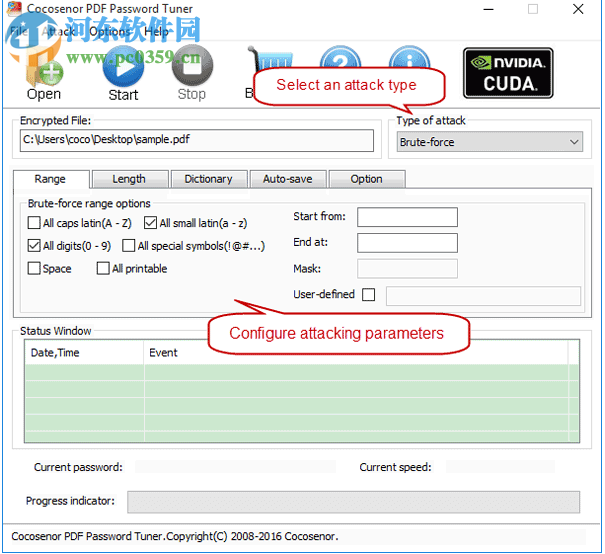Focus the End at input field
Image resolution: width=605 pixels, height=554 pixels.
pos(407,243)
